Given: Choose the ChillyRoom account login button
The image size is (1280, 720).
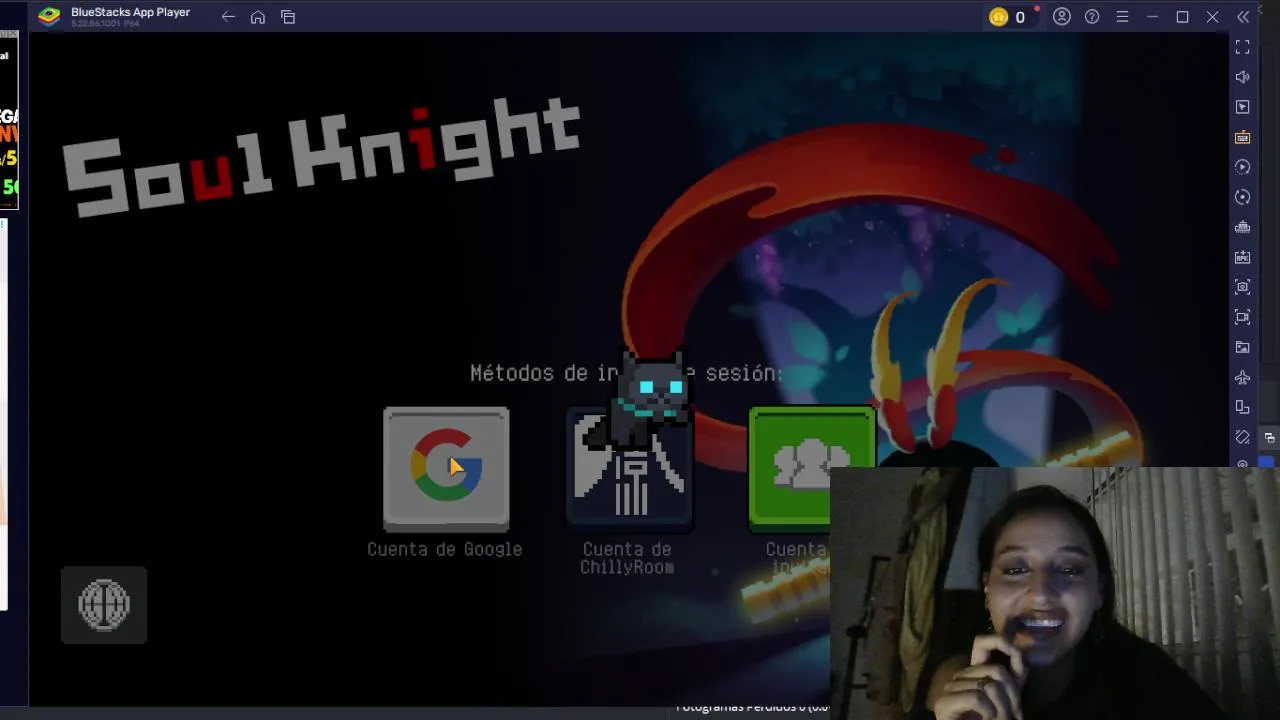Looking at the screenshot, I should click(x=629, y=468).
